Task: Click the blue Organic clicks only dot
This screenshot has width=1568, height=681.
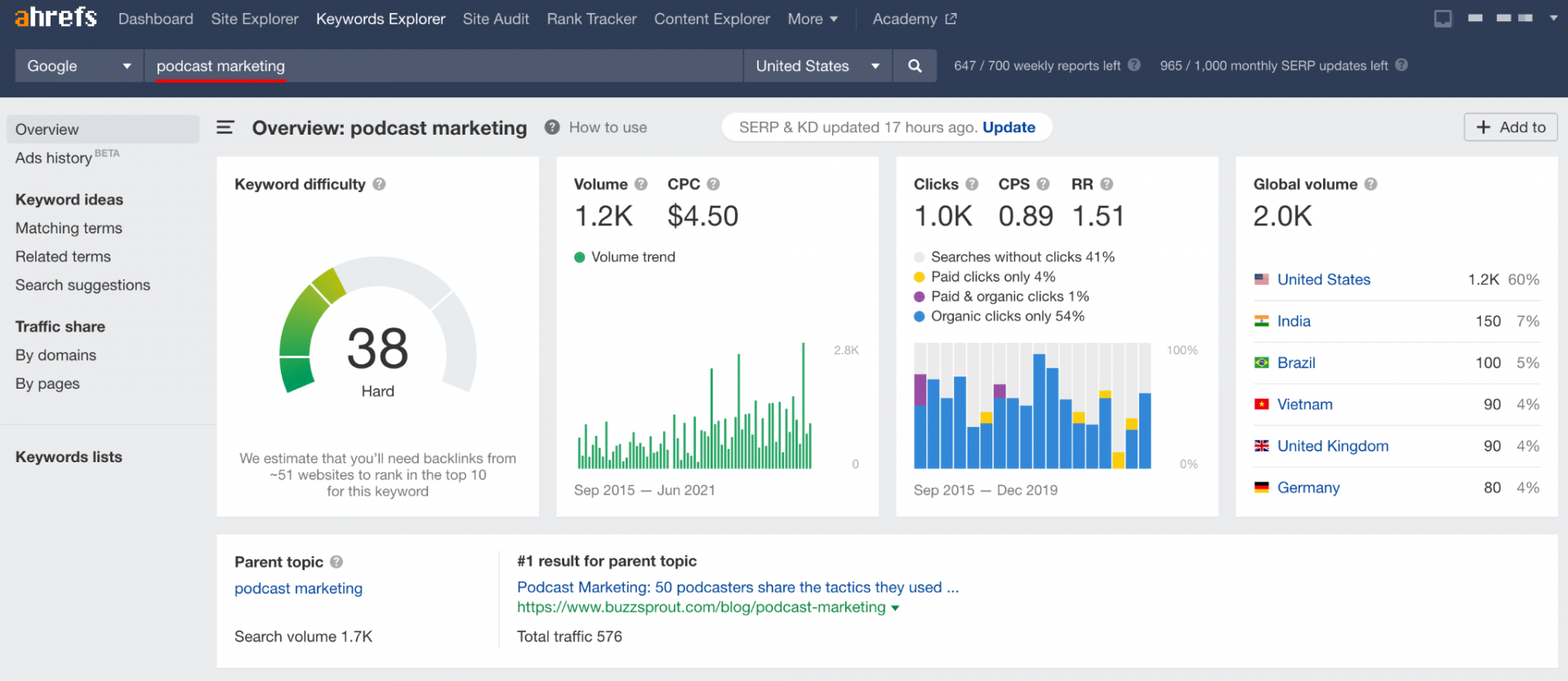Action: click(x=920, y=316)
